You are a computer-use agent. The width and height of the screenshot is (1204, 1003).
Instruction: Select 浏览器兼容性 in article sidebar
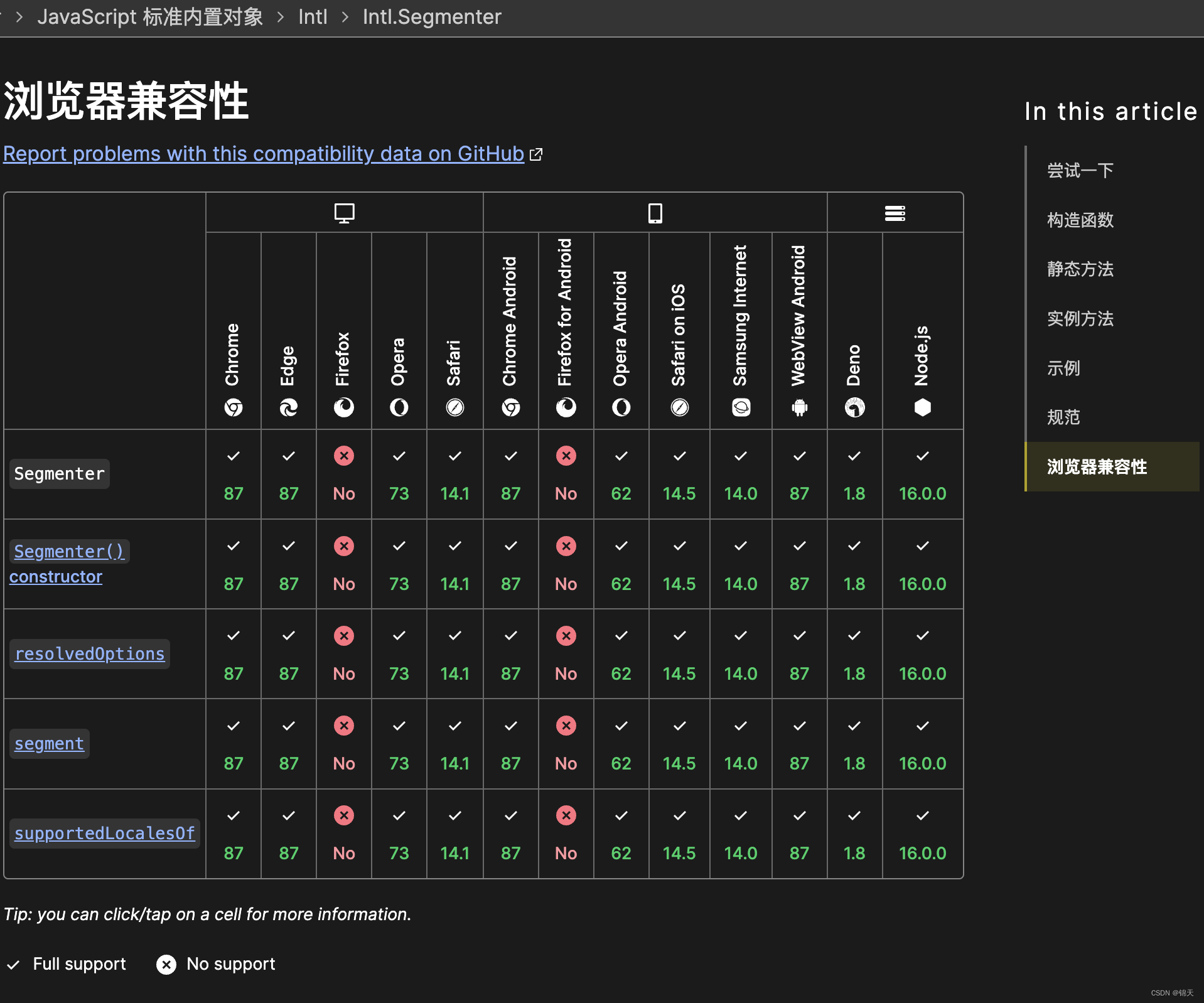[x=1112, y=467]
